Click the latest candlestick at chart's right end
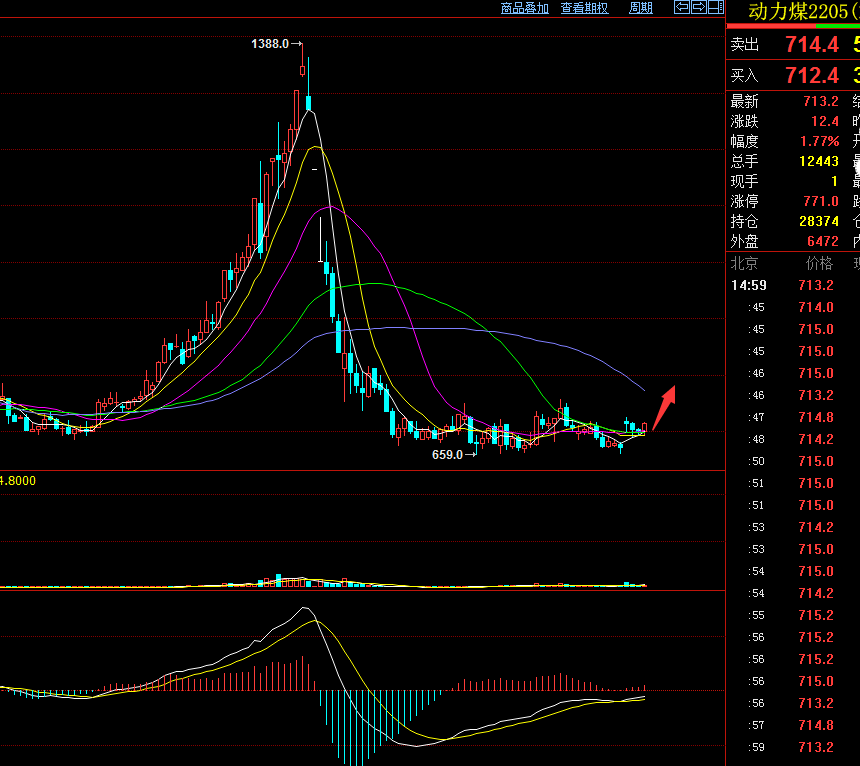Viewport: 860px width, 766px height. click(644, 427)
